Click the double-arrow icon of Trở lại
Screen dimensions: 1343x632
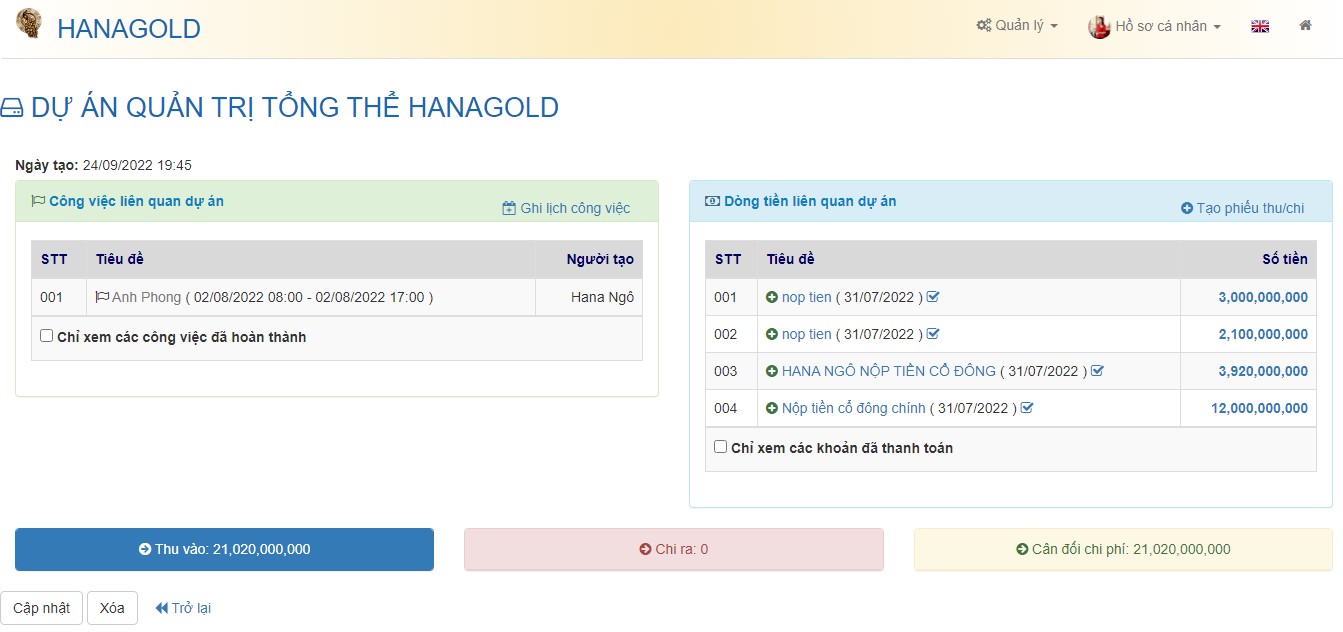tap(161, 608)
